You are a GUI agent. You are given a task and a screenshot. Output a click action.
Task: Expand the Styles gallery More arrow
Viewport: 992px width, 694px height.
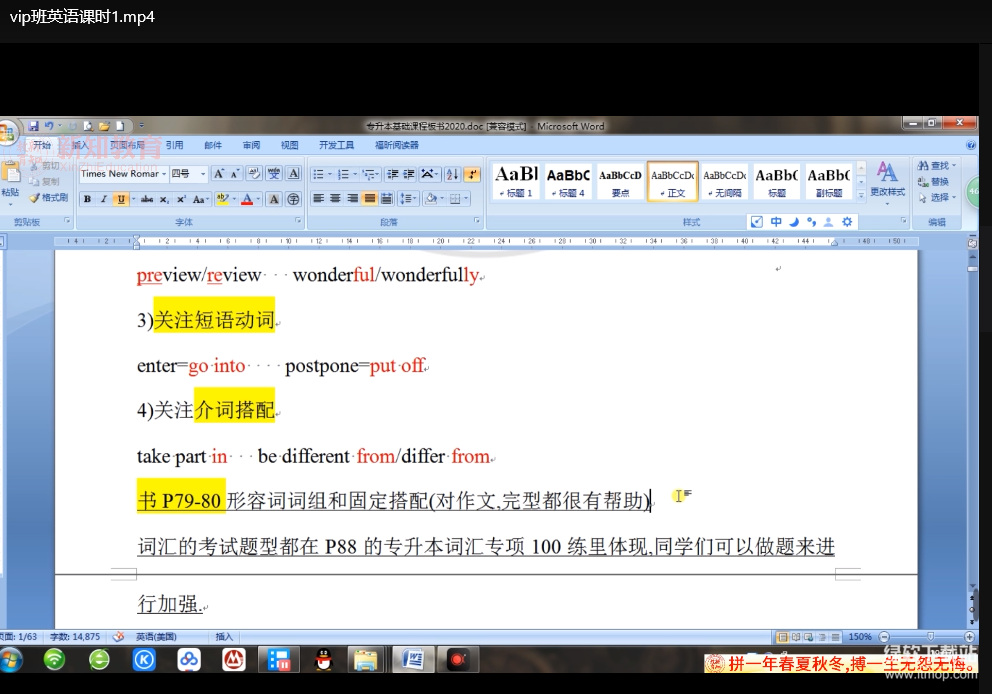click(x=861, y=196)
